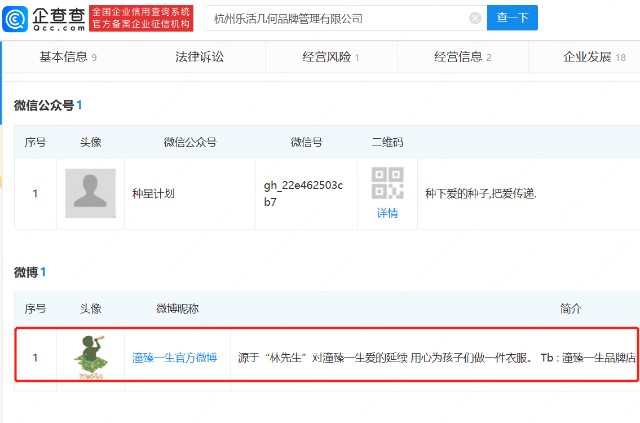Click the 种星计划 gray avatar placeholder

point(91,193)
